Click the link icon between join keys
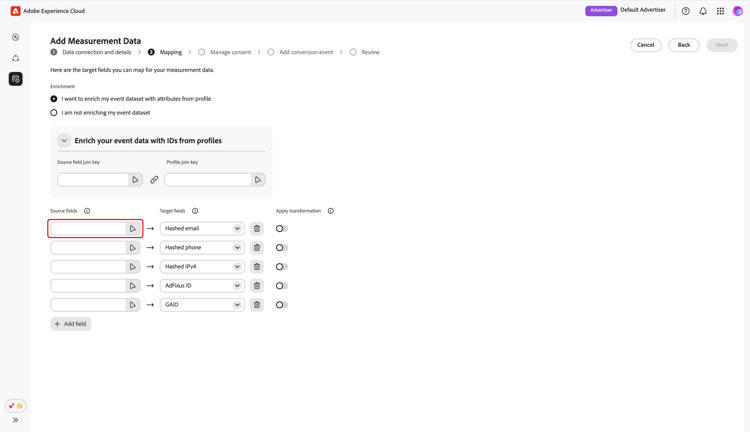This screenshot has width=750, height=432. click(154, 180)
